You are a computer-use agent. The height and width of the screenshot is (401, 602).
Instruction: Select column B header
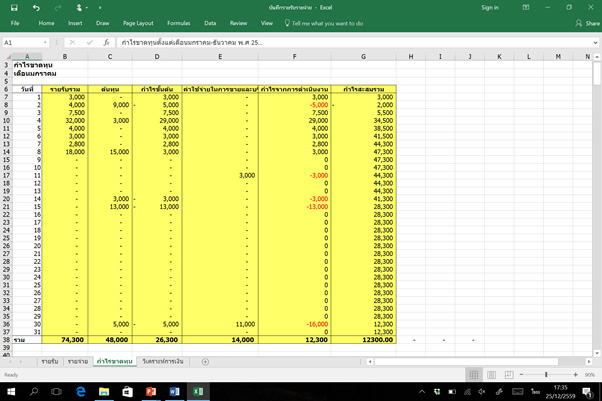pyautogui.click(x=65, y=56)
